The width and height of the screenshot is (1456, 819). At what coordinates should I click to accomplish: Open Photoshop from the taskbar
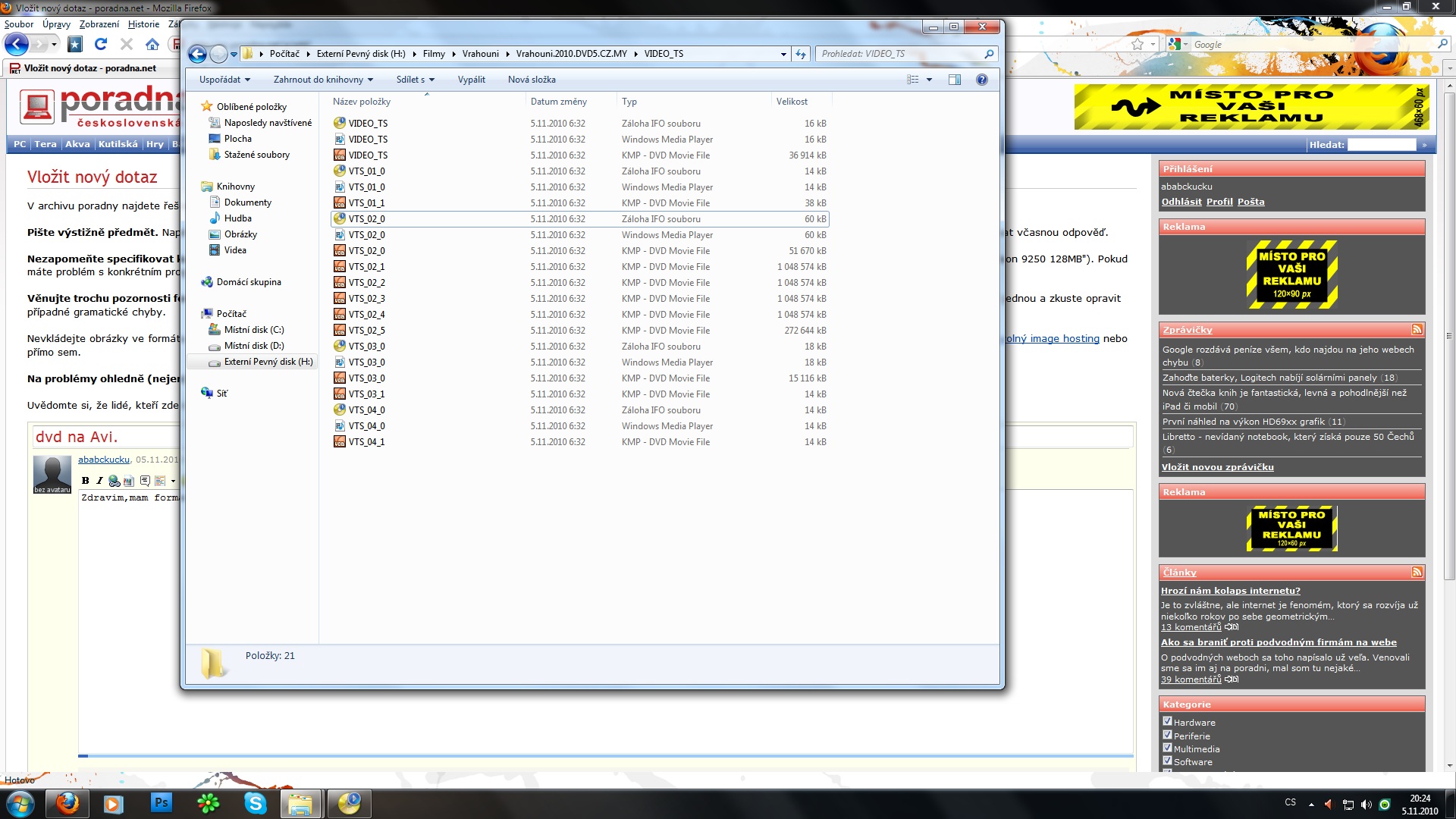[162, 802]
